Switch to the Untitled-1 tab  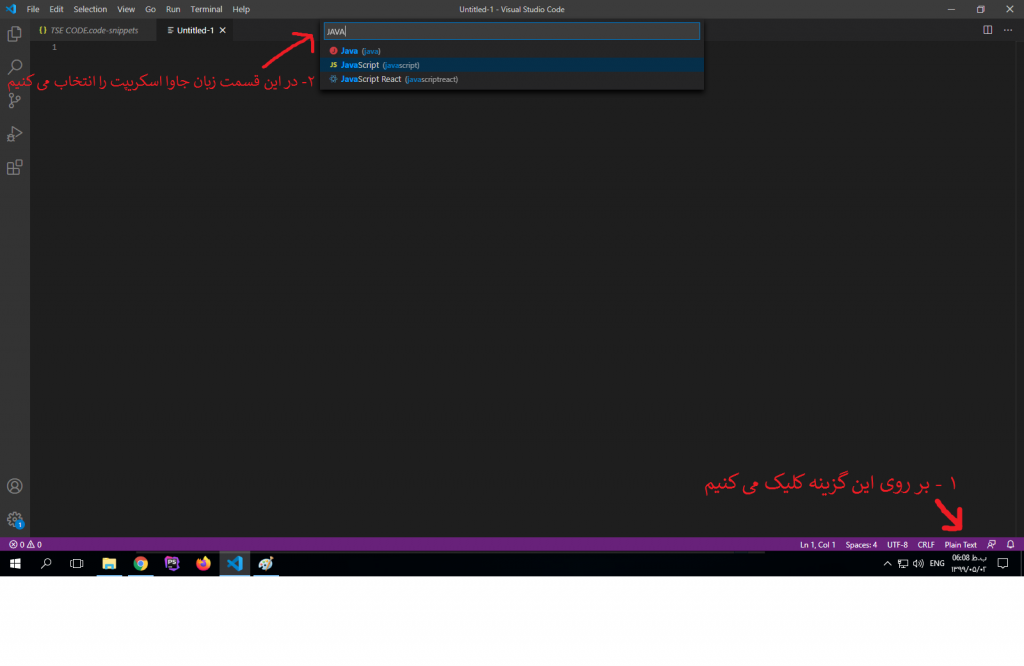click(195, 30)
